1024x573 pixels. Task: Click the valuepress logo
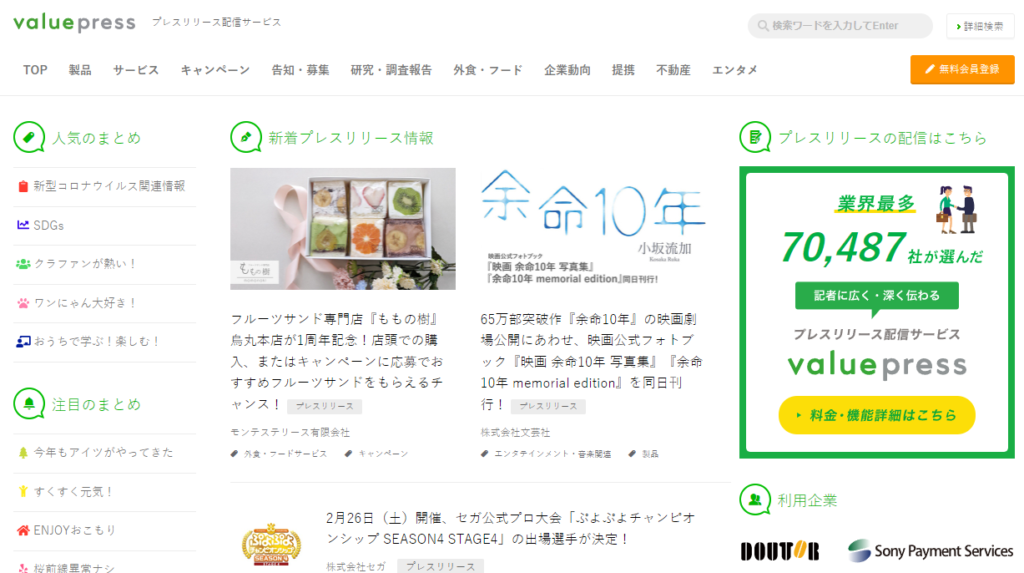pos(74,23)
